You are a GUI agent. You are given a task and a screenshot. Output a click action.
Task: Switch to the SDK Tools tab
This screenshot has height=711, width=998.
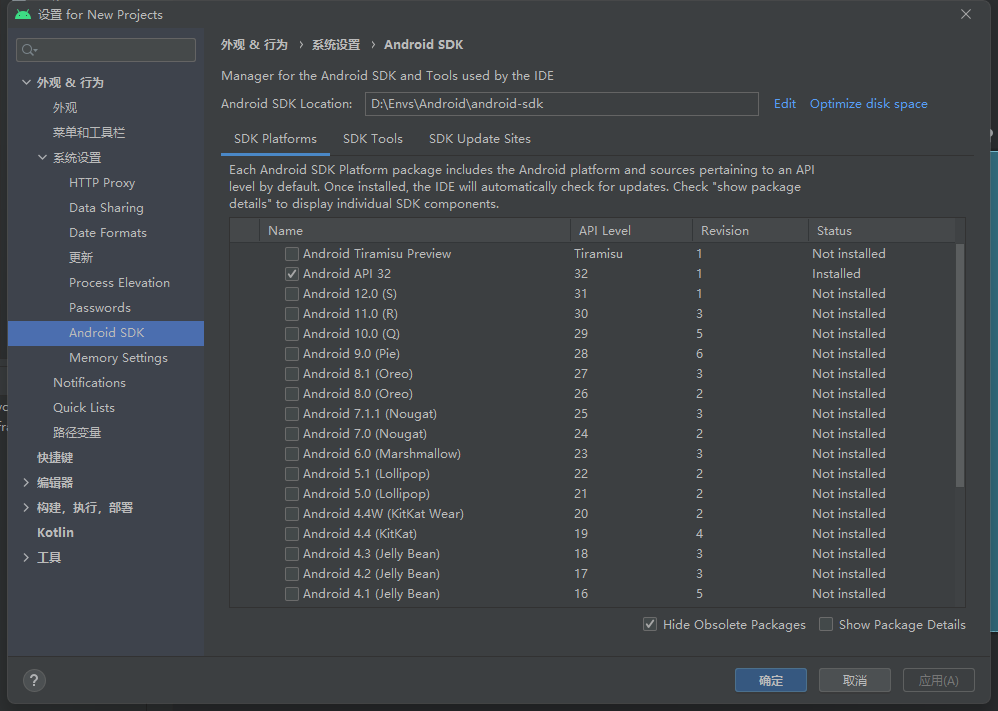click(x=373, y=139)
